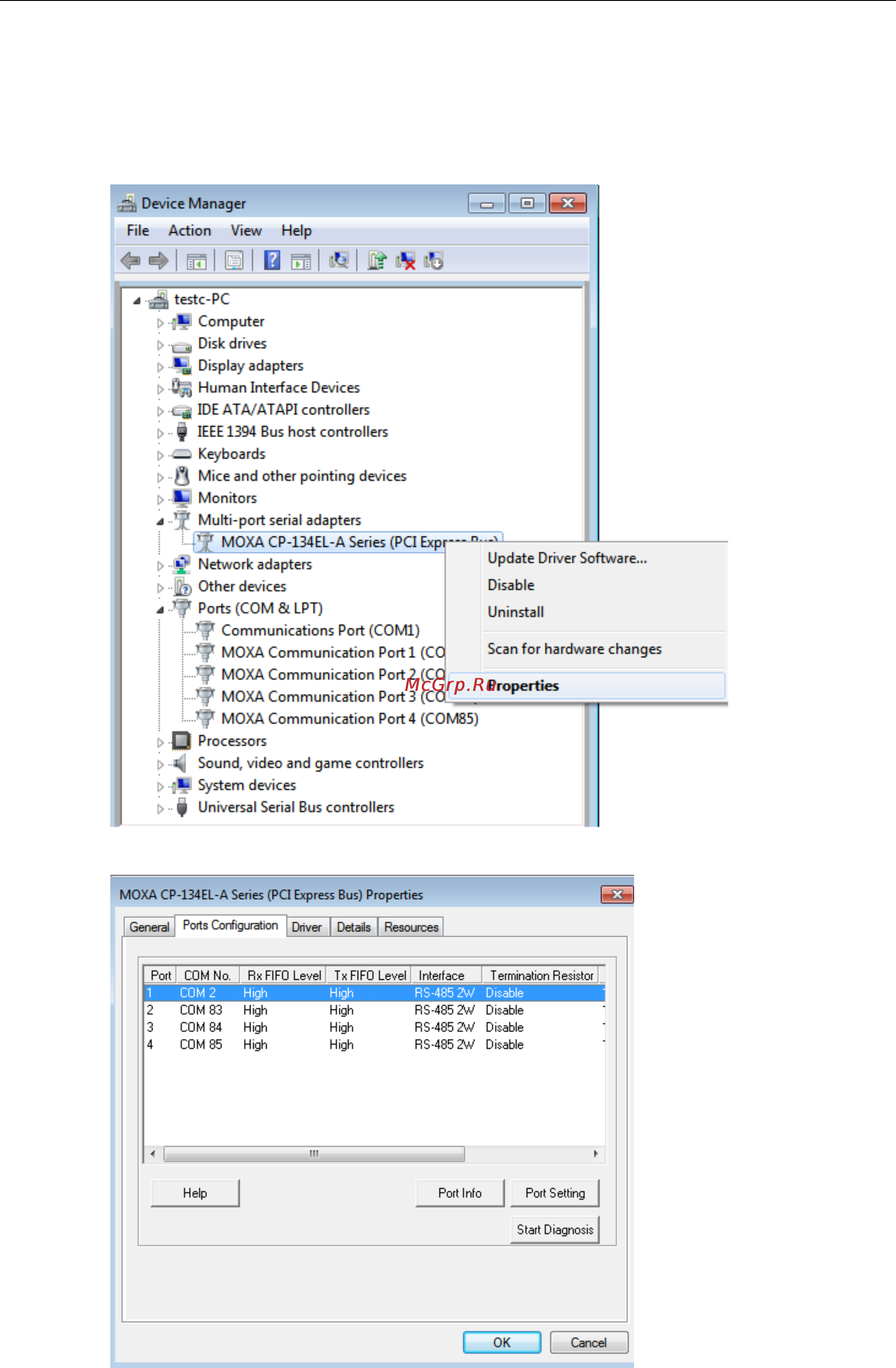Click OK in the Properties dialog
Screen dimensions: 896x1368
pos(502,1343)
